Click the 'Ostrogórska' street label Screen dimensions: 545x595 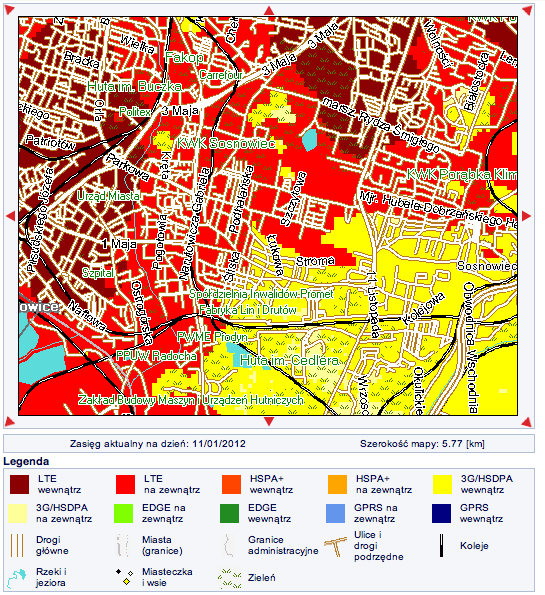[142, 313]
